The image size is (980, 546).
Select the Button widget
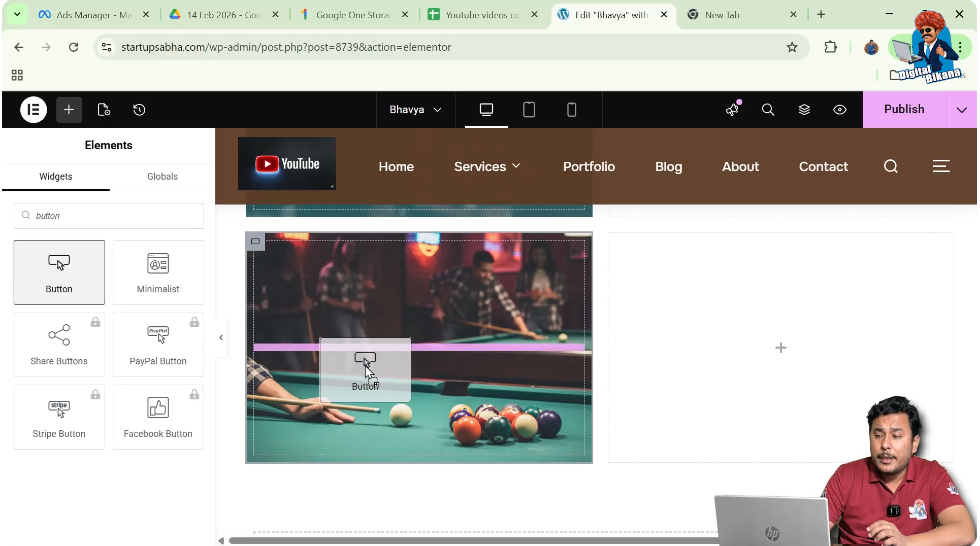pos(59,272)
